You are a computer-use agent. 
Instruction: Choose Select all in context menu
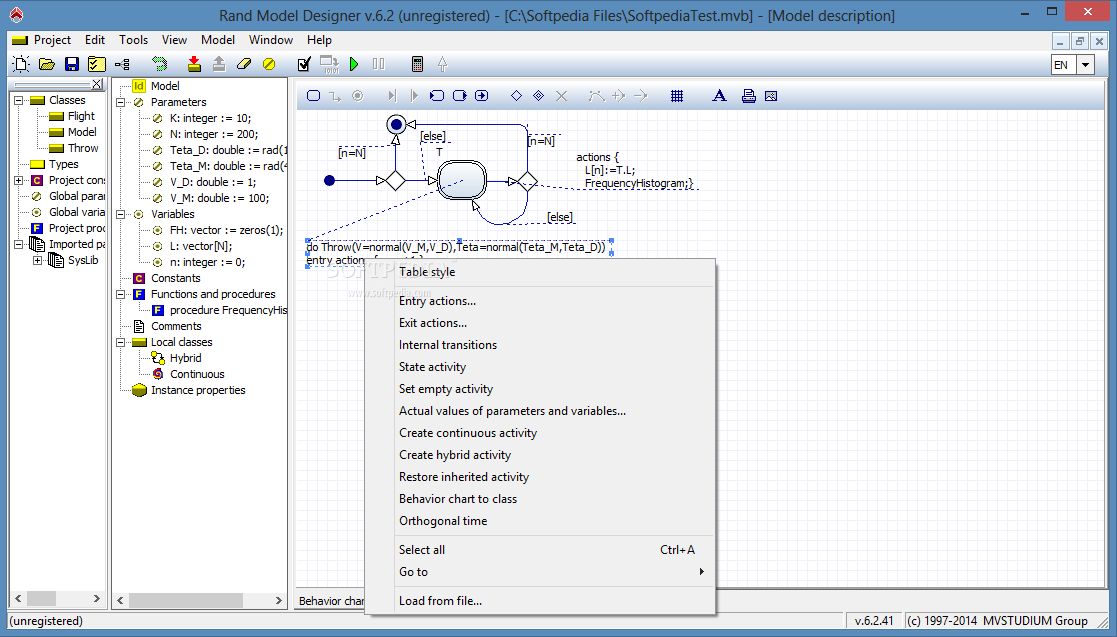[x=540, y=549]
